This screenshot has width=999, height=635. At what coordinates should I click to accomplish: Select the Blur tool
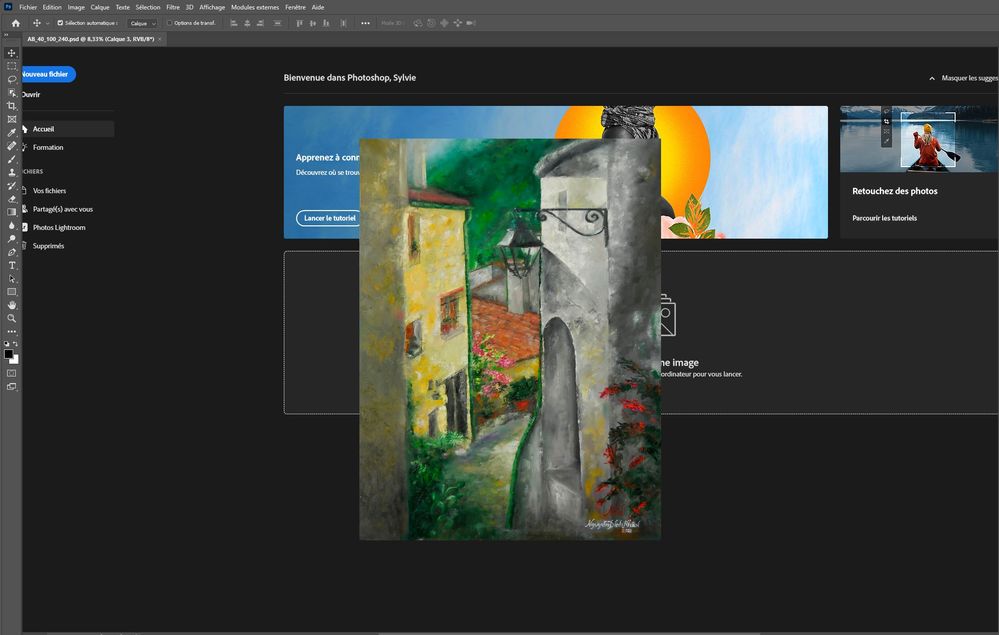[11, 225]
